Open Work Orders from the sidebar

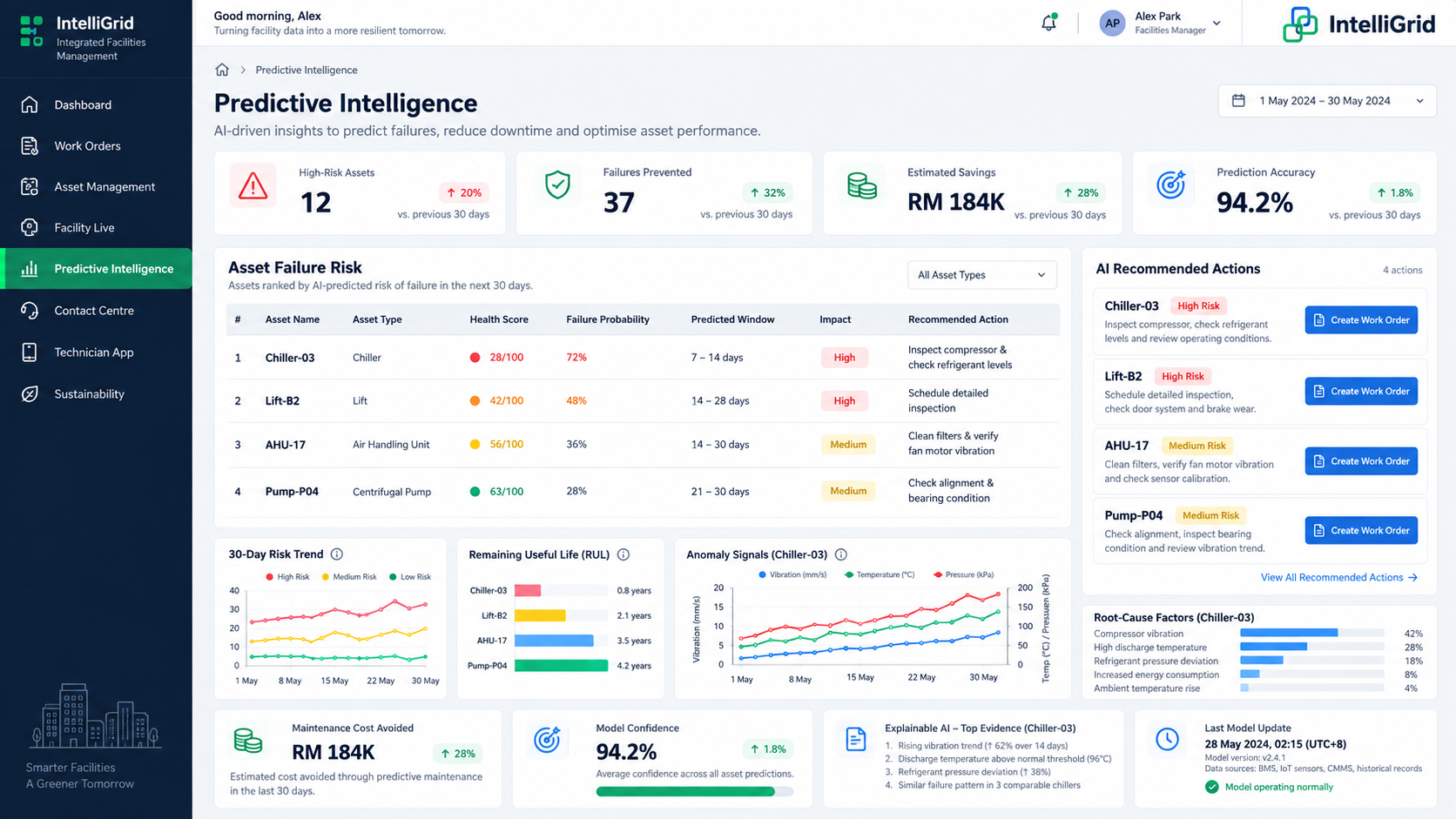[96, 145]
